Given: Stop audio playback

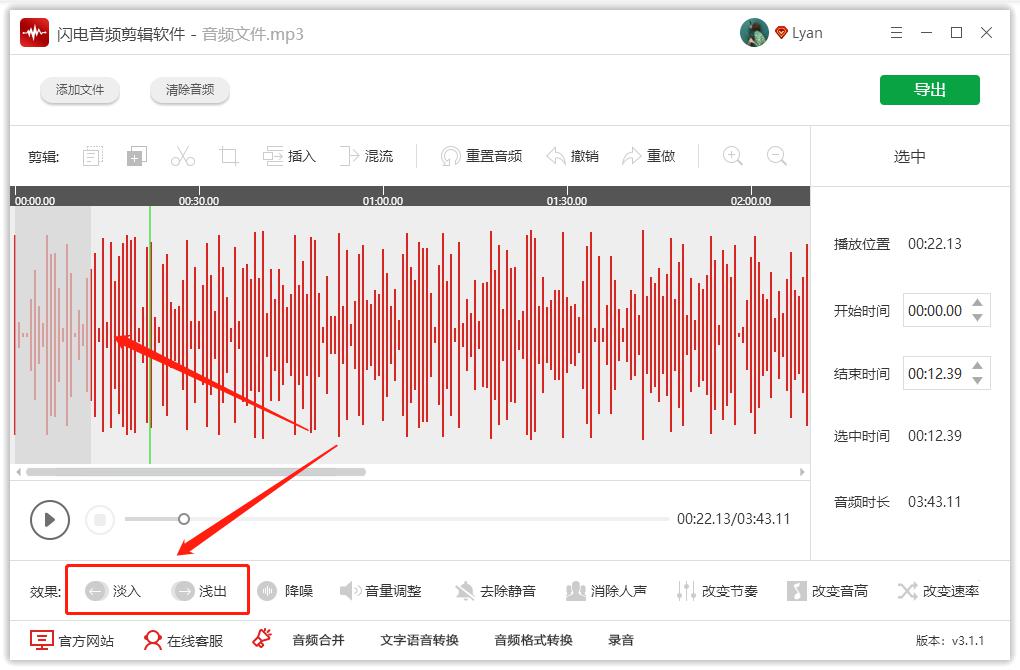Looking at the screenshot, I should (100, 520).
